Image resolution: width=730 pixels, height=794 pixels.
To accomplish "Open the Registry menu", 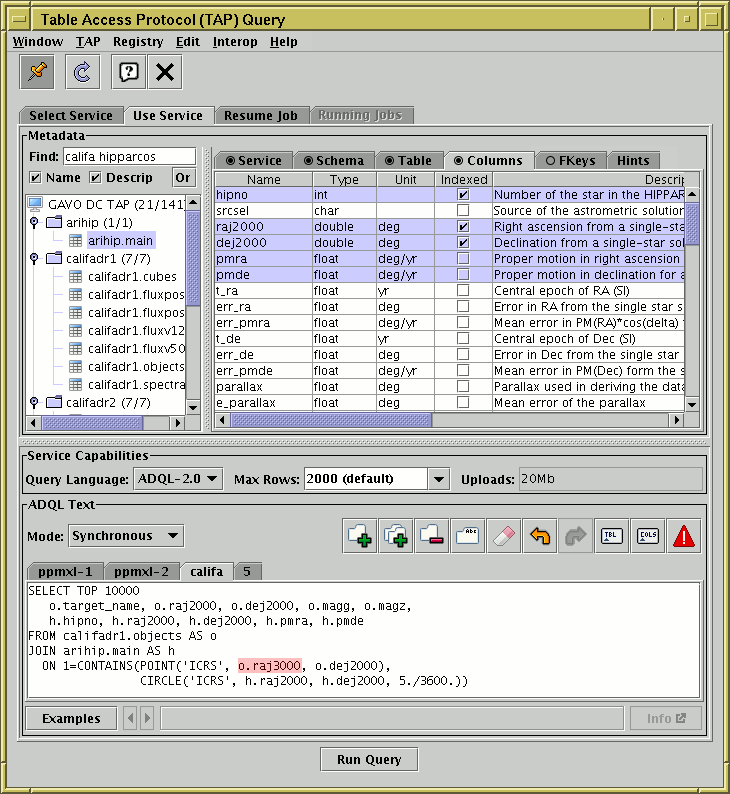I will pos(138,42).
